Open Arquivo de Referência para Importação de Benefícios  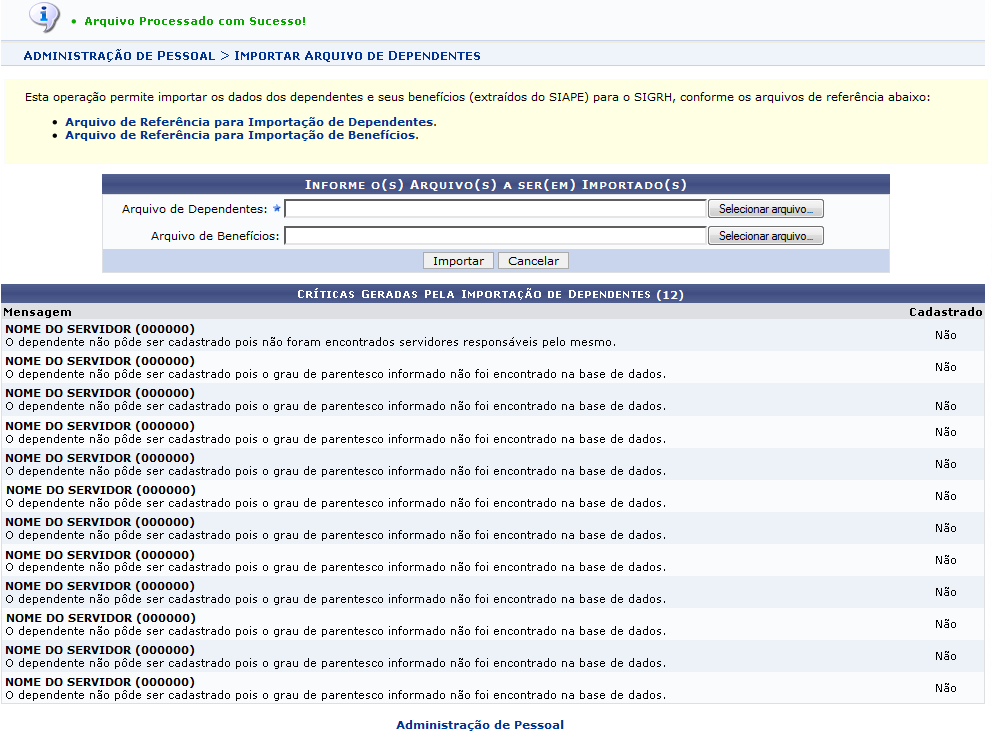pos(240,135)
